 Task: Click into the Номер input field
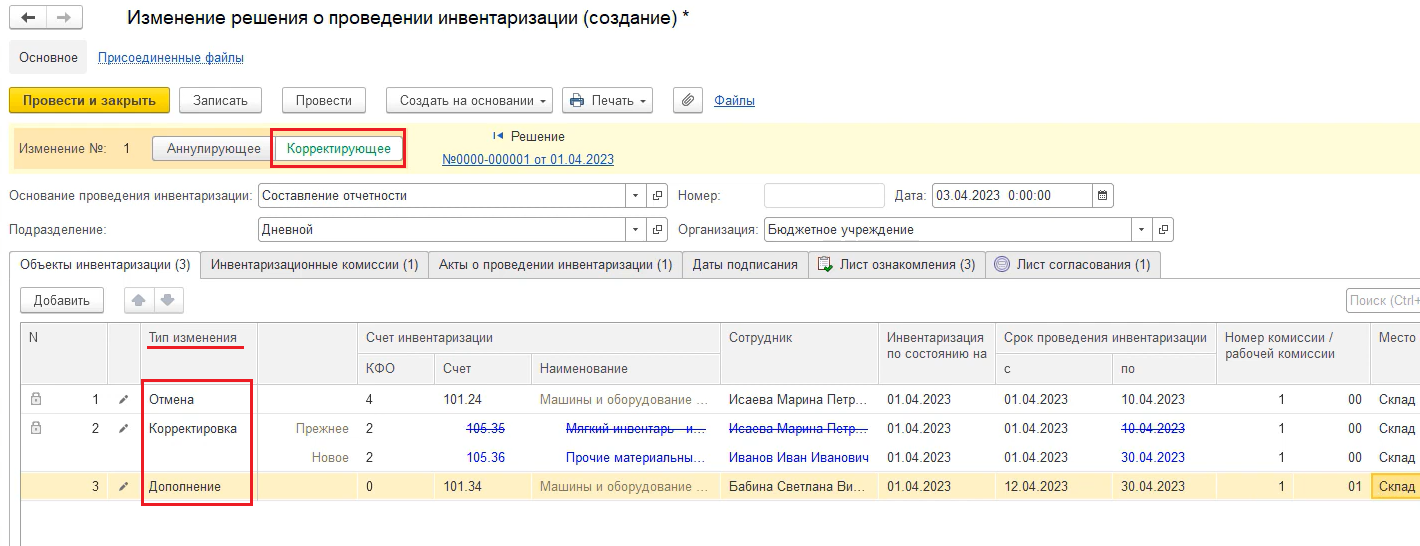tap(825, 196)
